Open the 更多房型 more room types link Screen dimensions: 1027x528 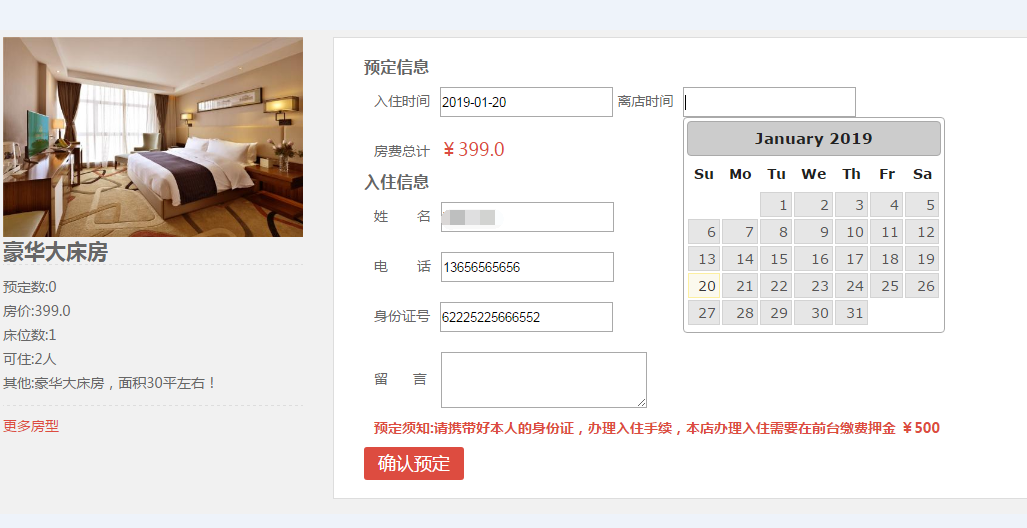31,426
